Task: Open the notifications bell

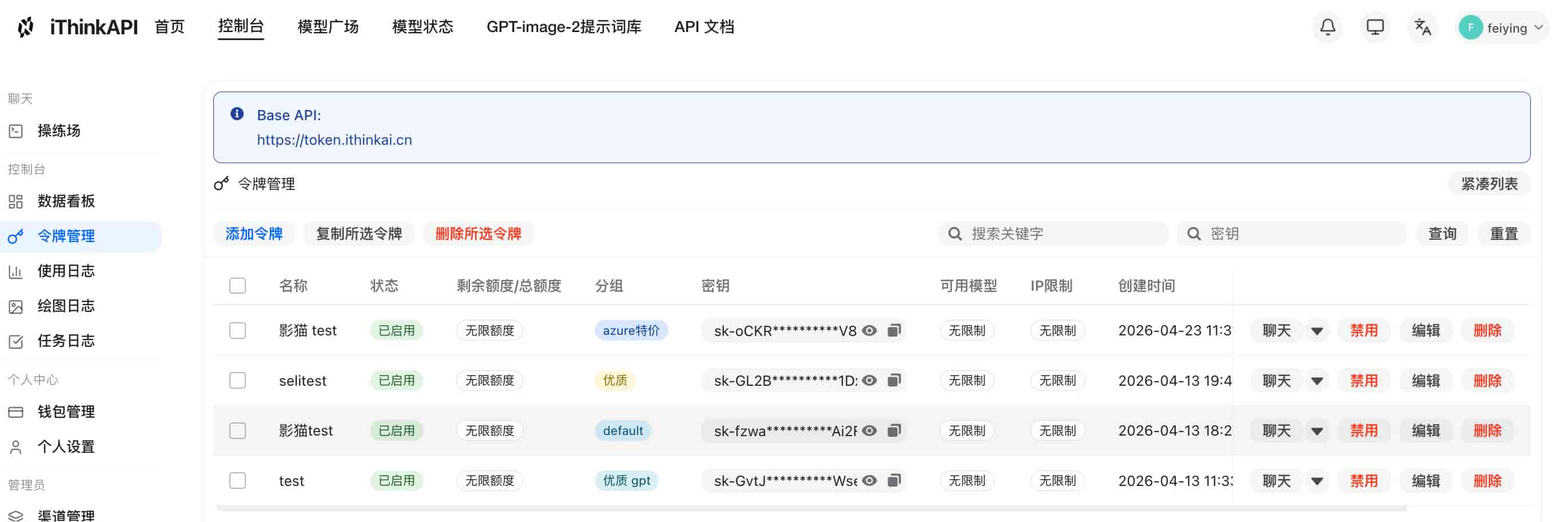Action: [x=1328, y=27]
